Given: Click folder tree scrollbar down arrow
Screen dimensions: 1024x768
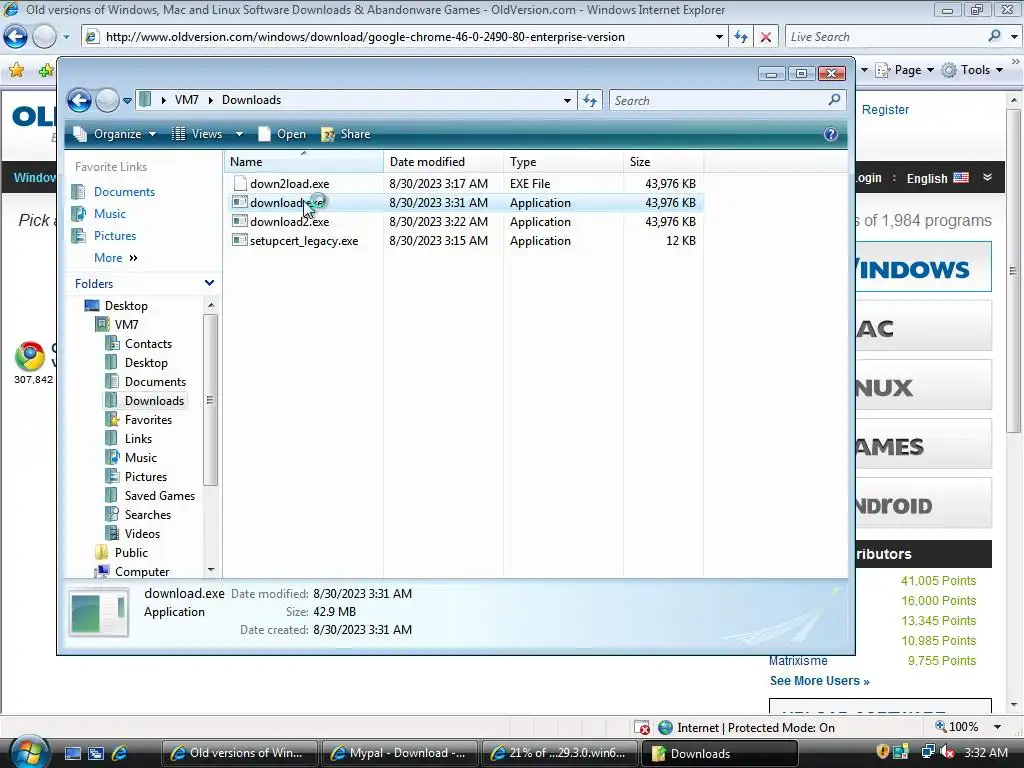Looking at the screenshot, I should 210,570.
